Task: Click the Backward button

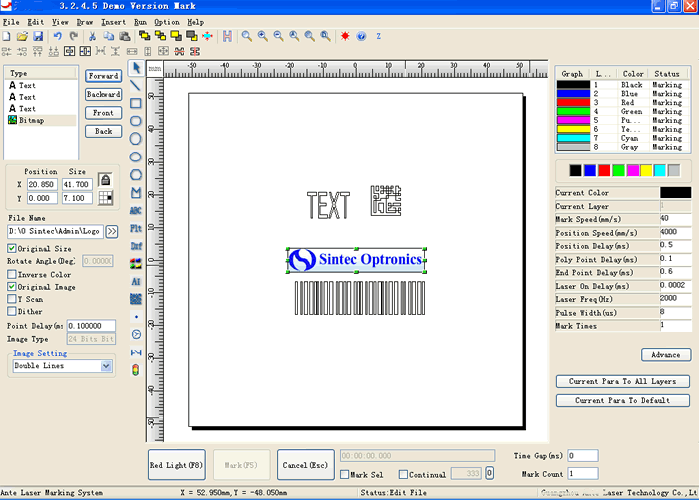Action: pyautogui.click(x=103, y=94)
